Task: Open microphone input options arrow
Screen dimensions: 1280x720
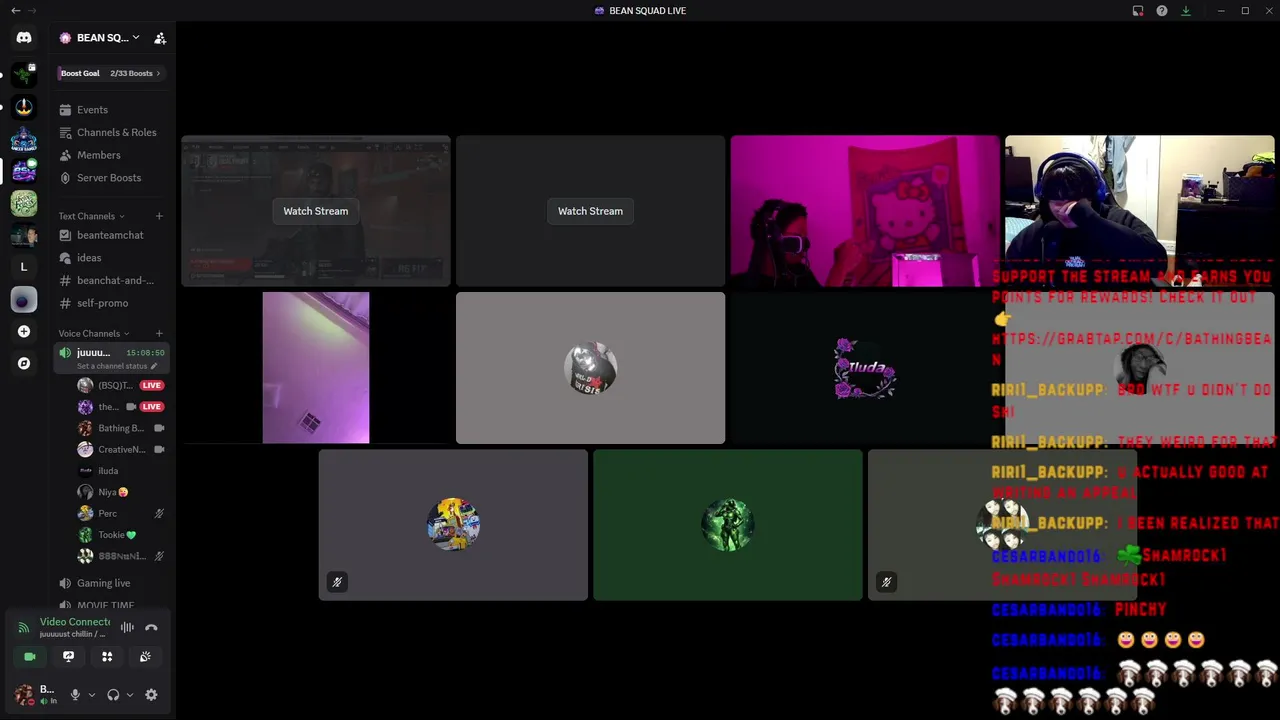Action: (x=91, y=695)
